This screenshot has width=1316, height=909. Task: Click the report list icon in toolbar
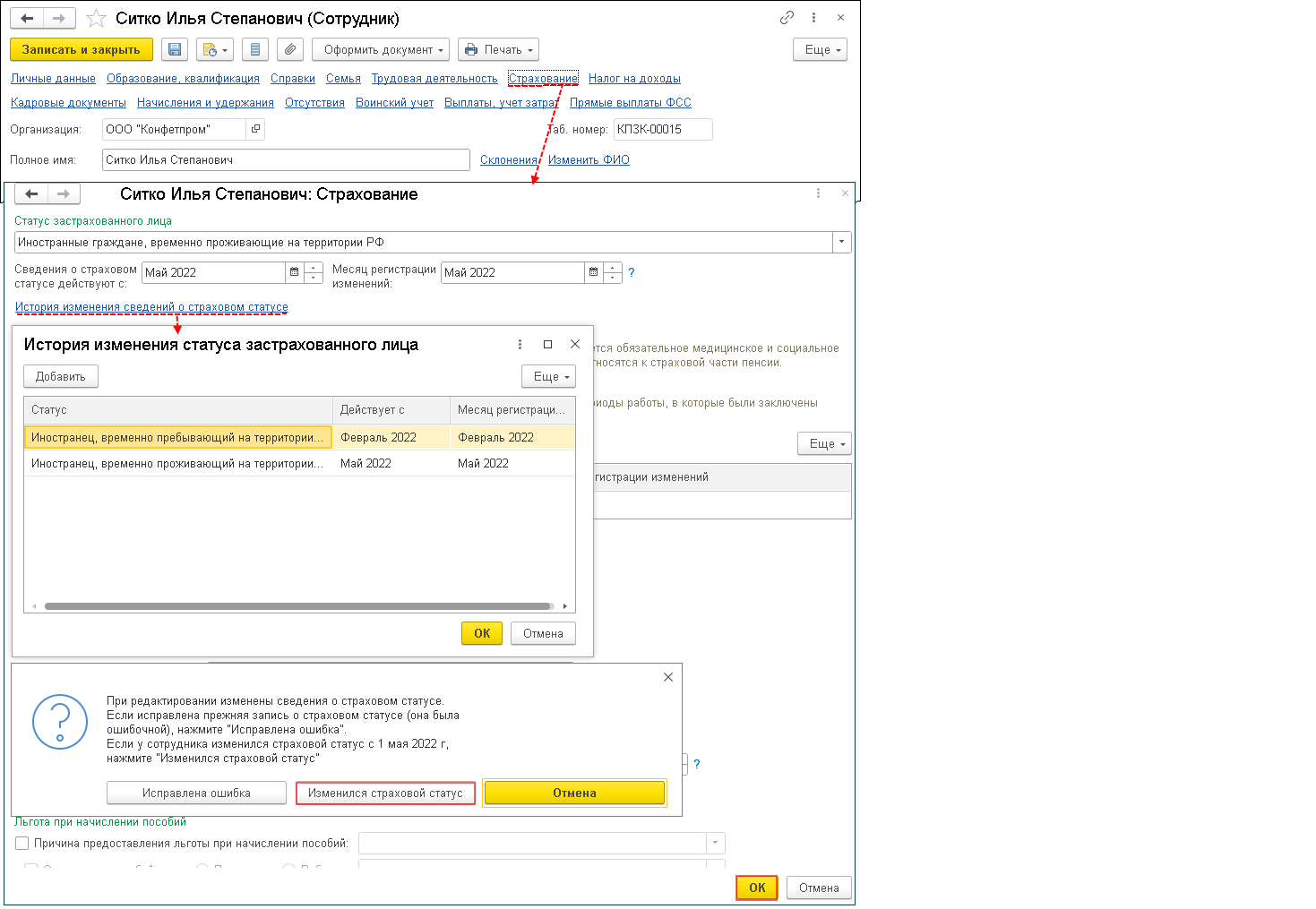(255, 50)
